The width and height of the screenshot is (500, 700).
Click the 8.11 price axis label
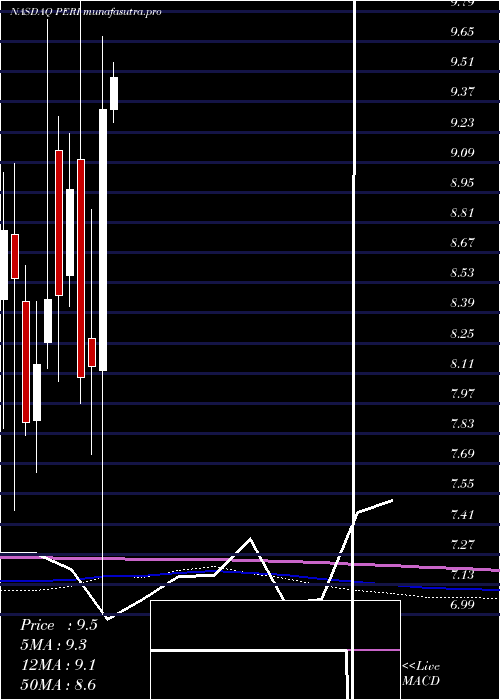(x=462, y=364)
